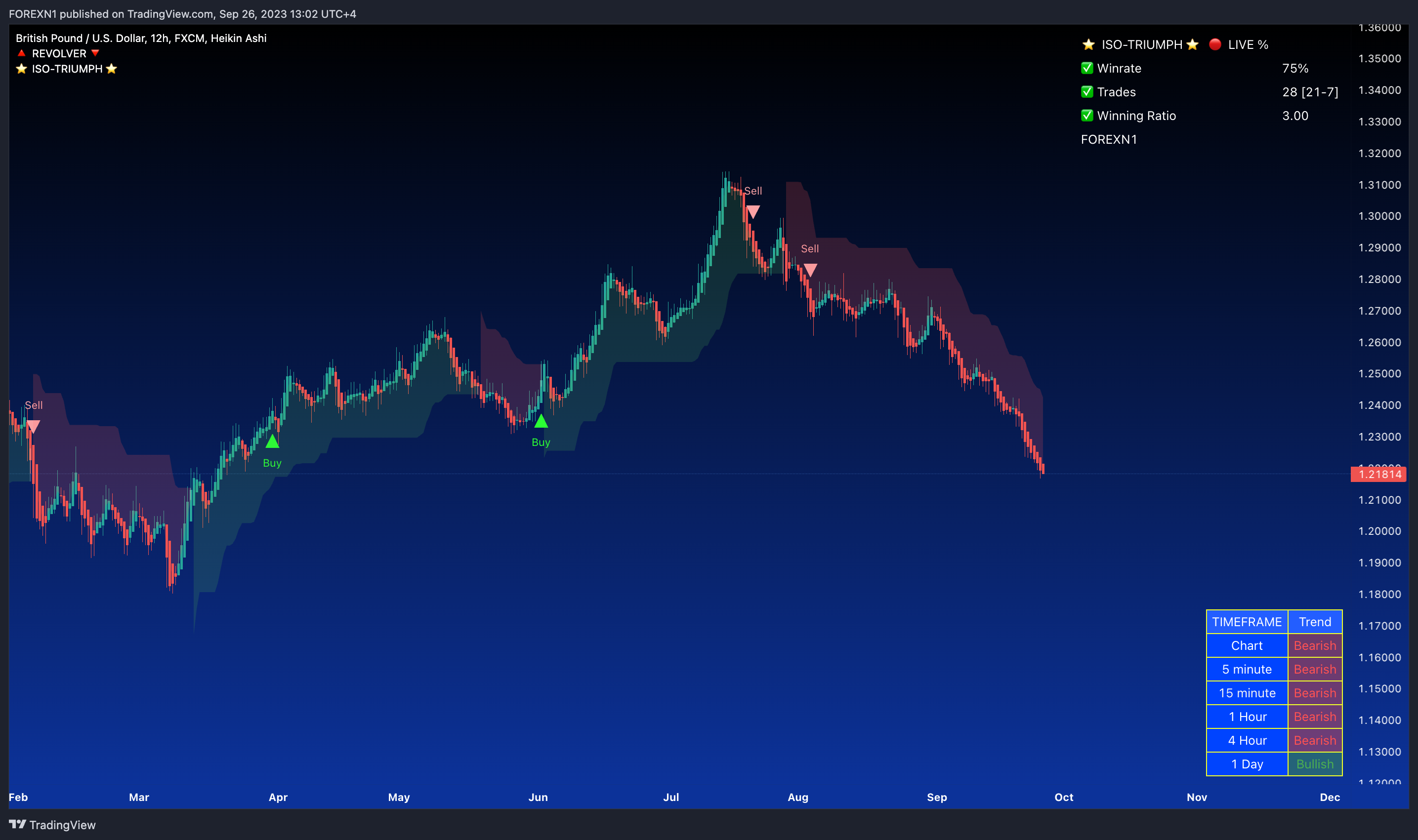Click the TIMEFRAME table header cell
The width and height of the screenshot is (1418, 840).
tap(1247, 622)
